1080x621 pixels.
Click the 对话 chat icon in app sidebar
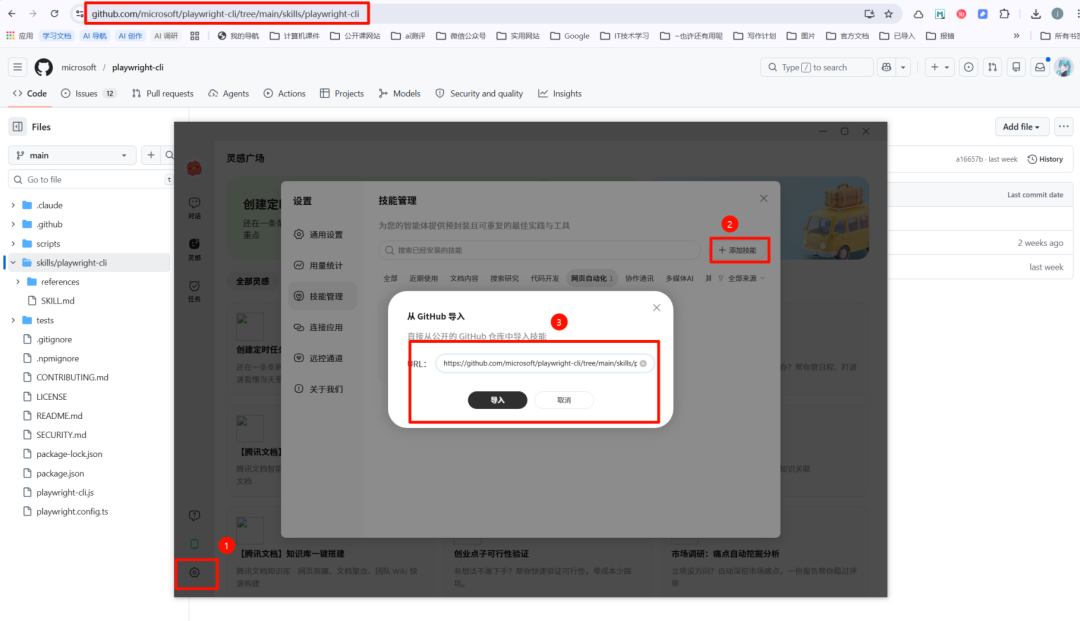tap(194, 208)
